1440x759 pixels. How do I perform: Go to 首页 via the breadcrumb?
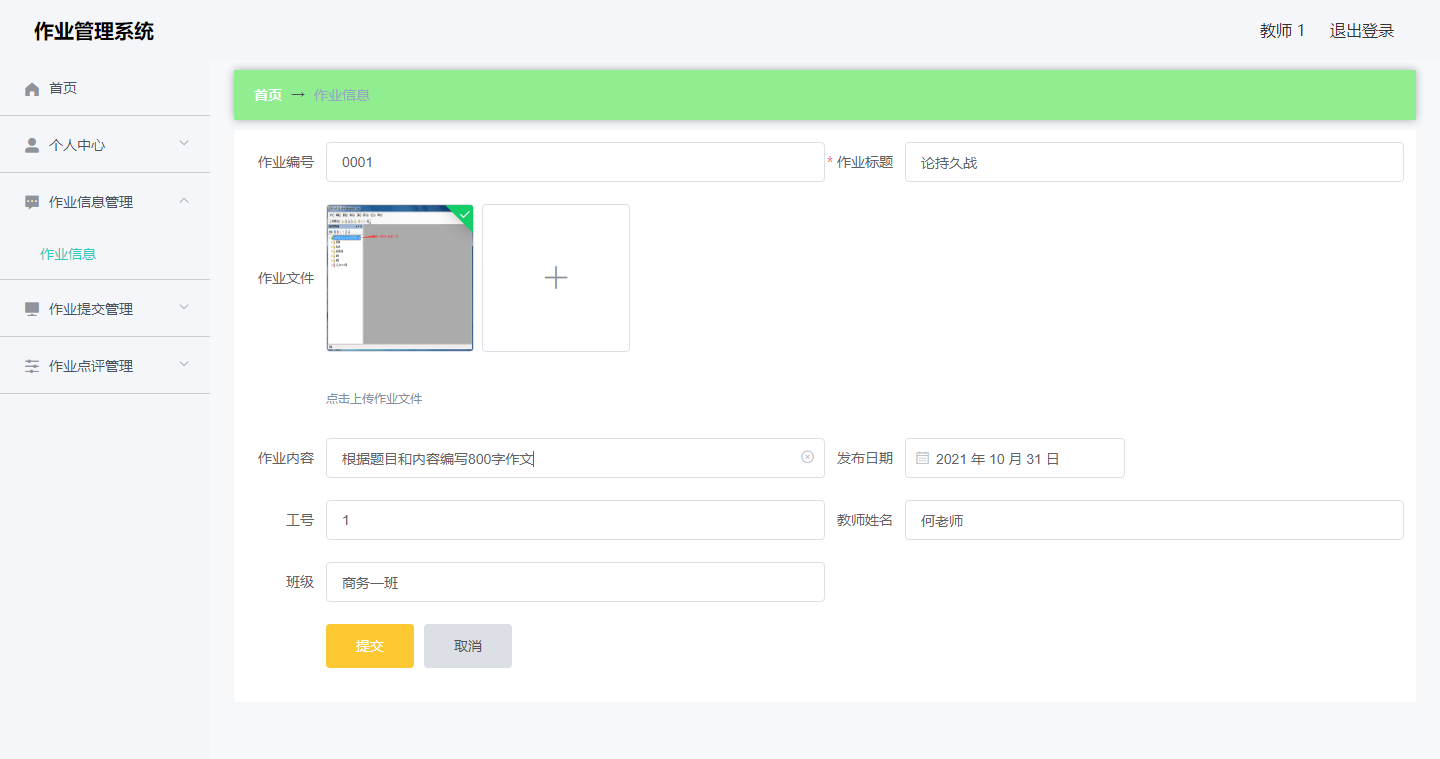[268, 95]
